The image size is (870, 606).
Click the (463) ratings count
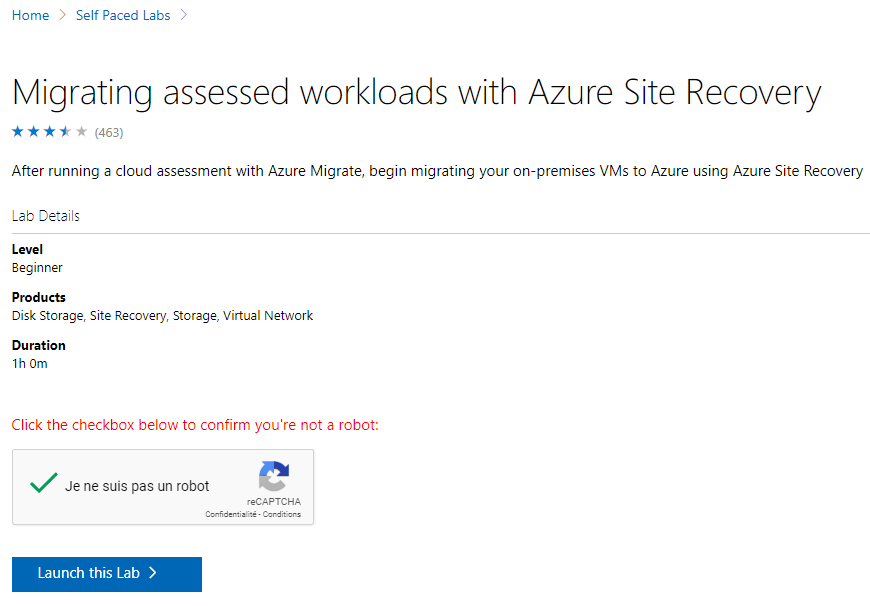[109, 133]
